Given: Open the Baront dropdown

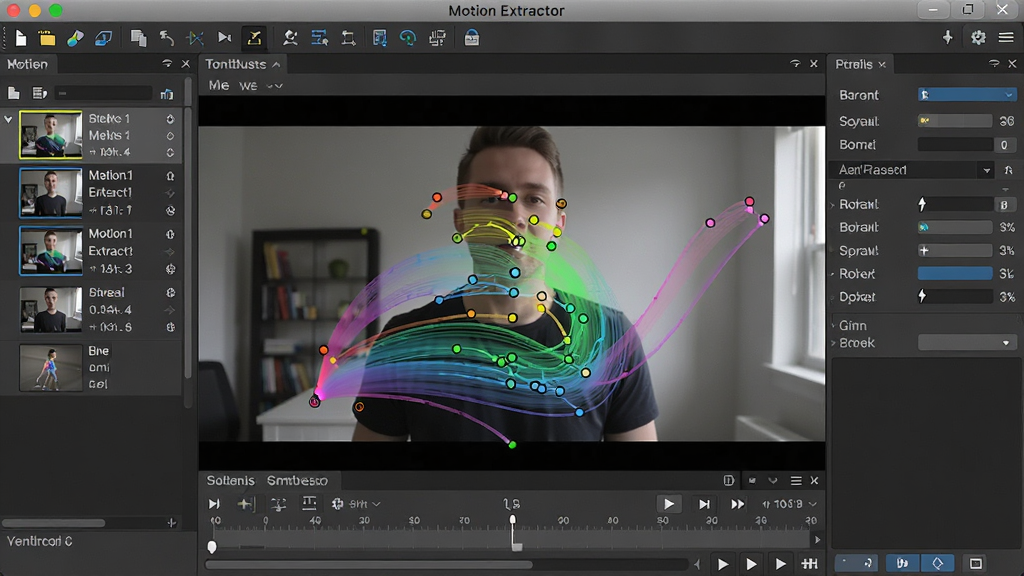Looking at the screenshot, I should click(x=967, y=95).
